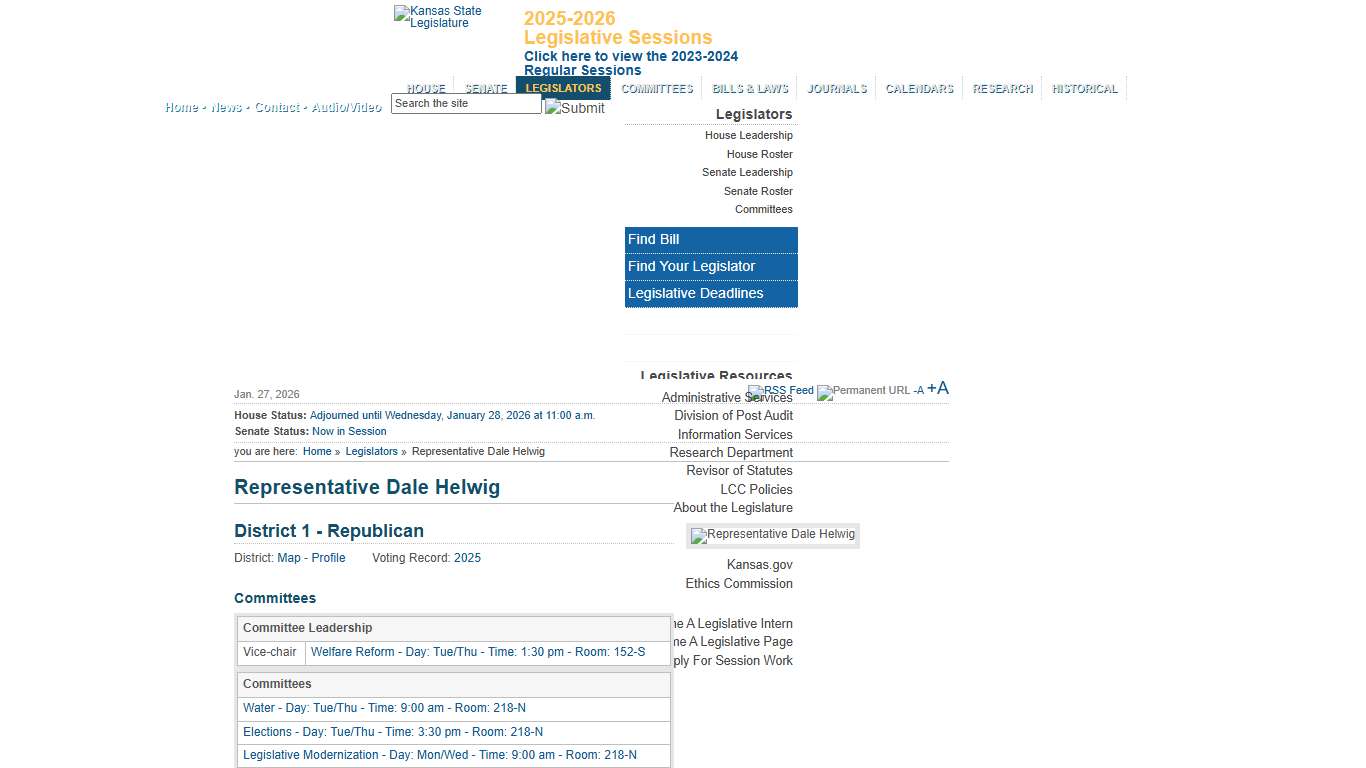
Task: Click the Find Bill button
Action: click(x=711, y=240)
